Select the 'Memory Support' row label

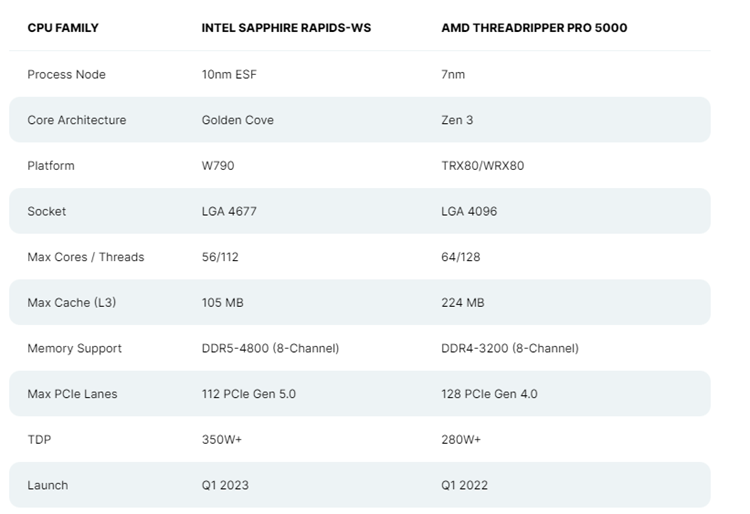coord(74,348)
